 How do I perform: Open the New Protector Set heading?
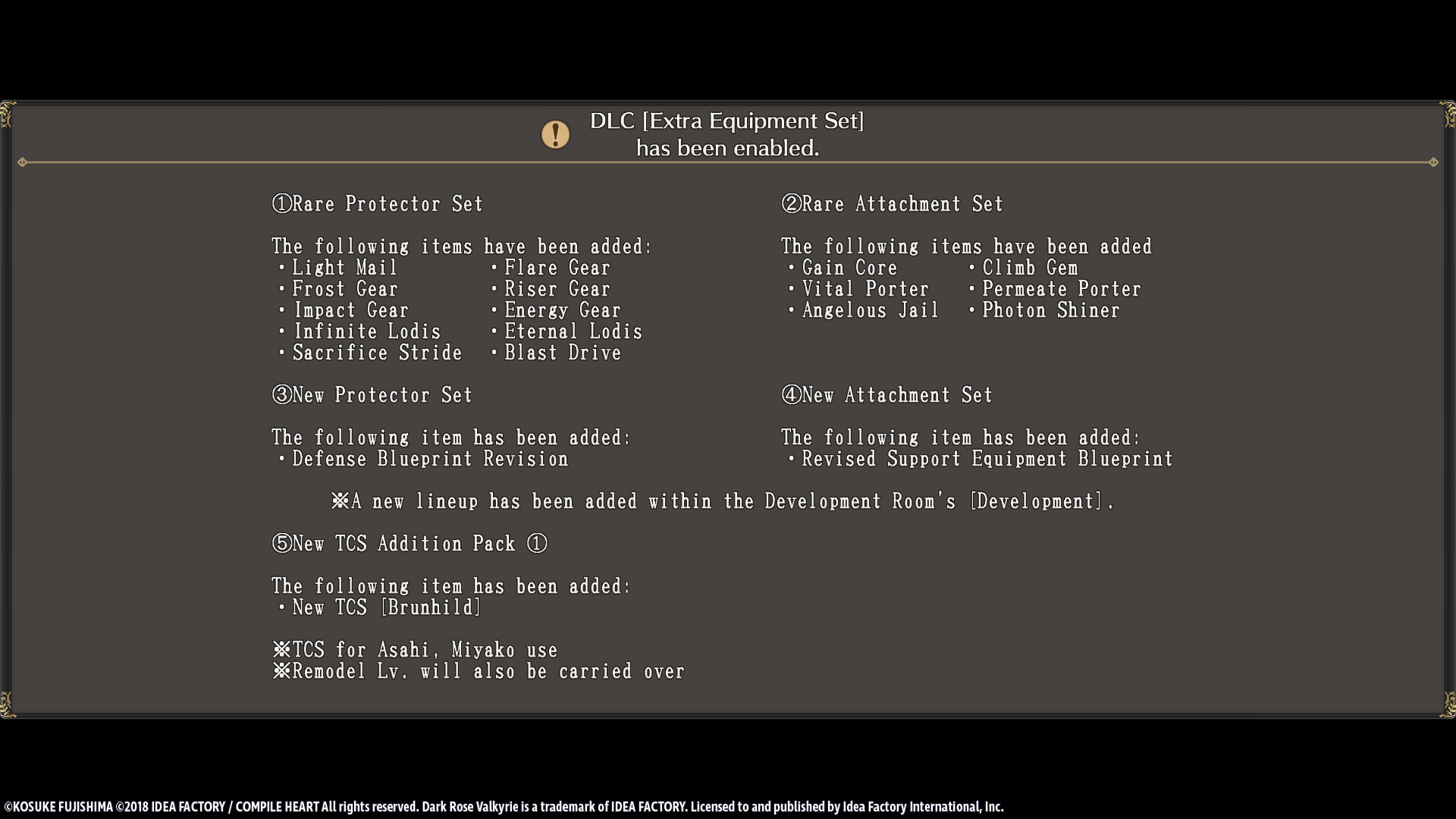[x=372, y=395]
